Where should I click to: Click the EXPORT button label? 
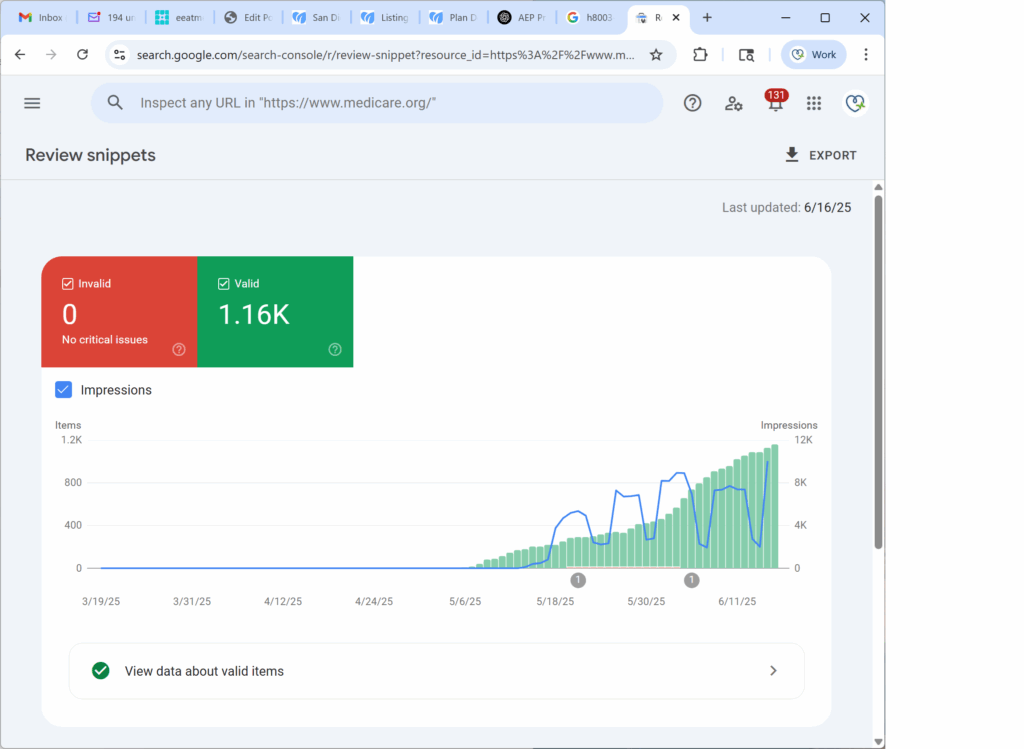[x=833, y=155]
